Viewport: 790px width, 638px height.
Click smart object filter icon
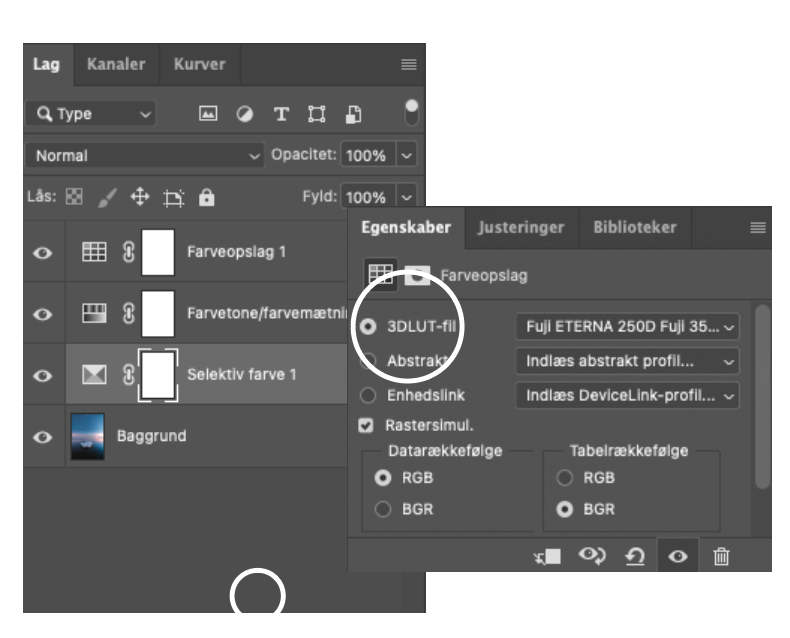(x=353, y=114)
